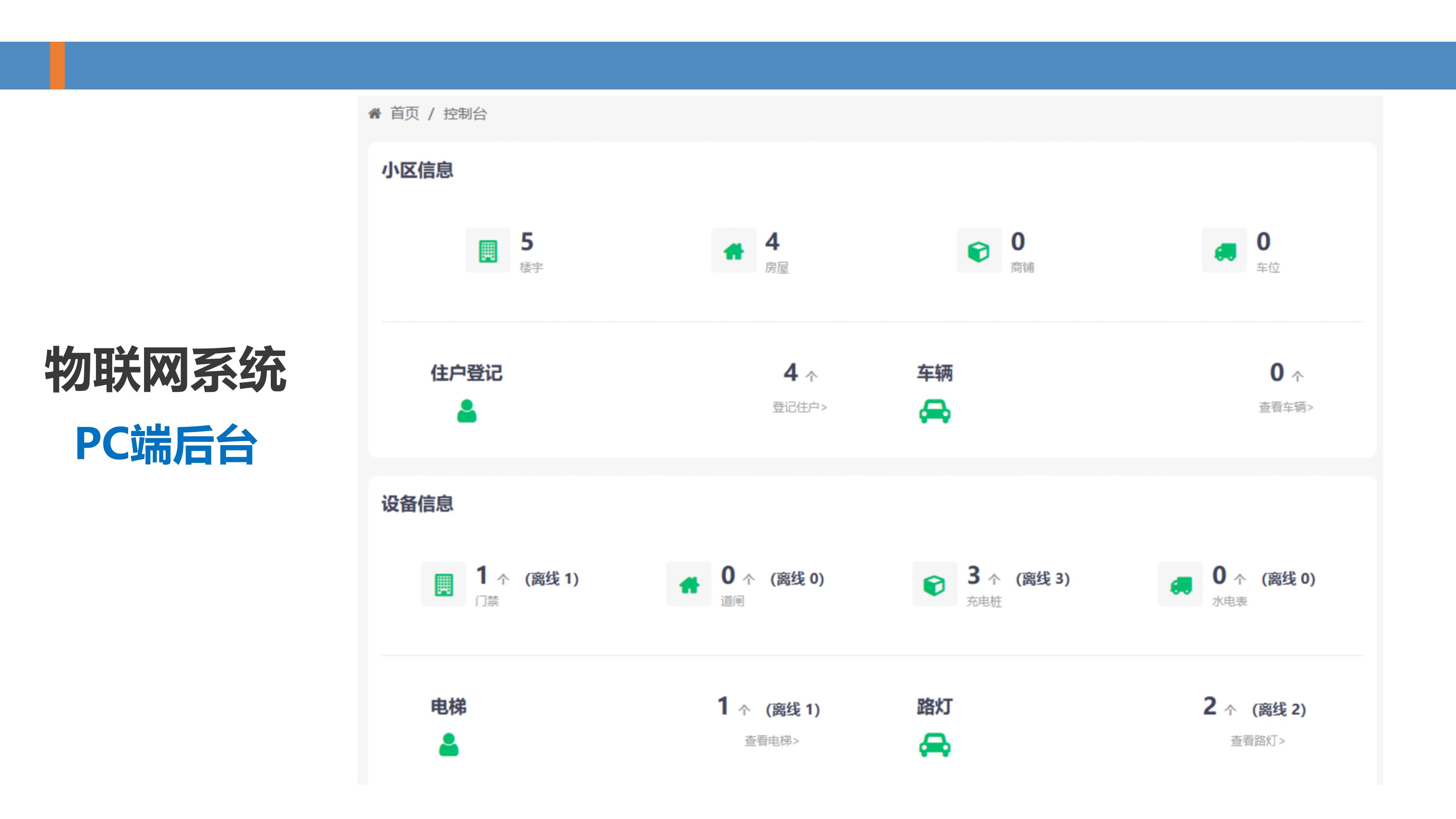Click the 门禁 label text
The width and height of the screenshot is (1456, 819).
tap(486, 601)
